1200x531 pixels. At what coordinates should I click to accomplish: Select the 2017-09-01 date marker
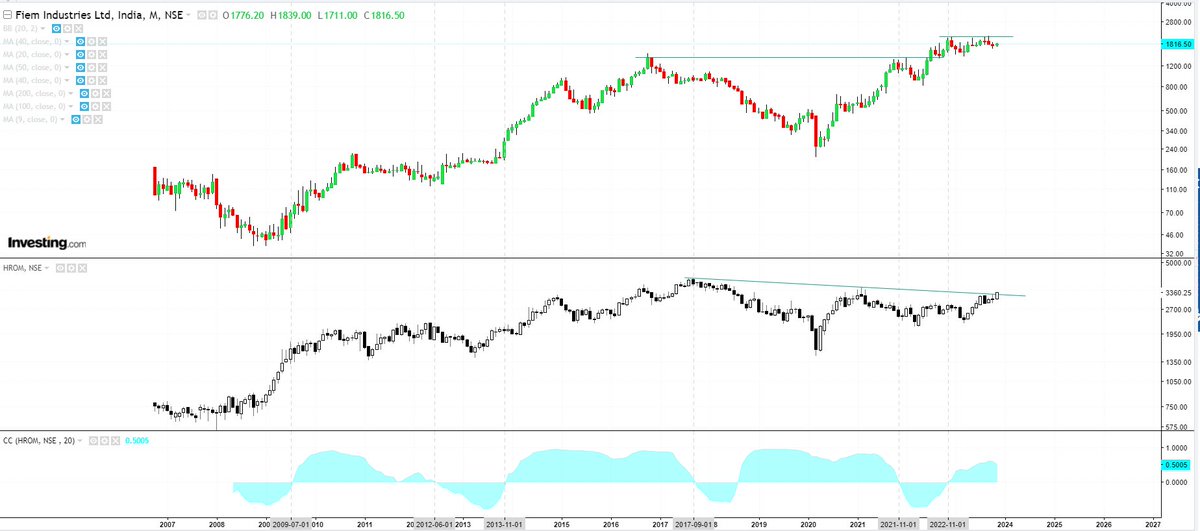pos(693,523)
